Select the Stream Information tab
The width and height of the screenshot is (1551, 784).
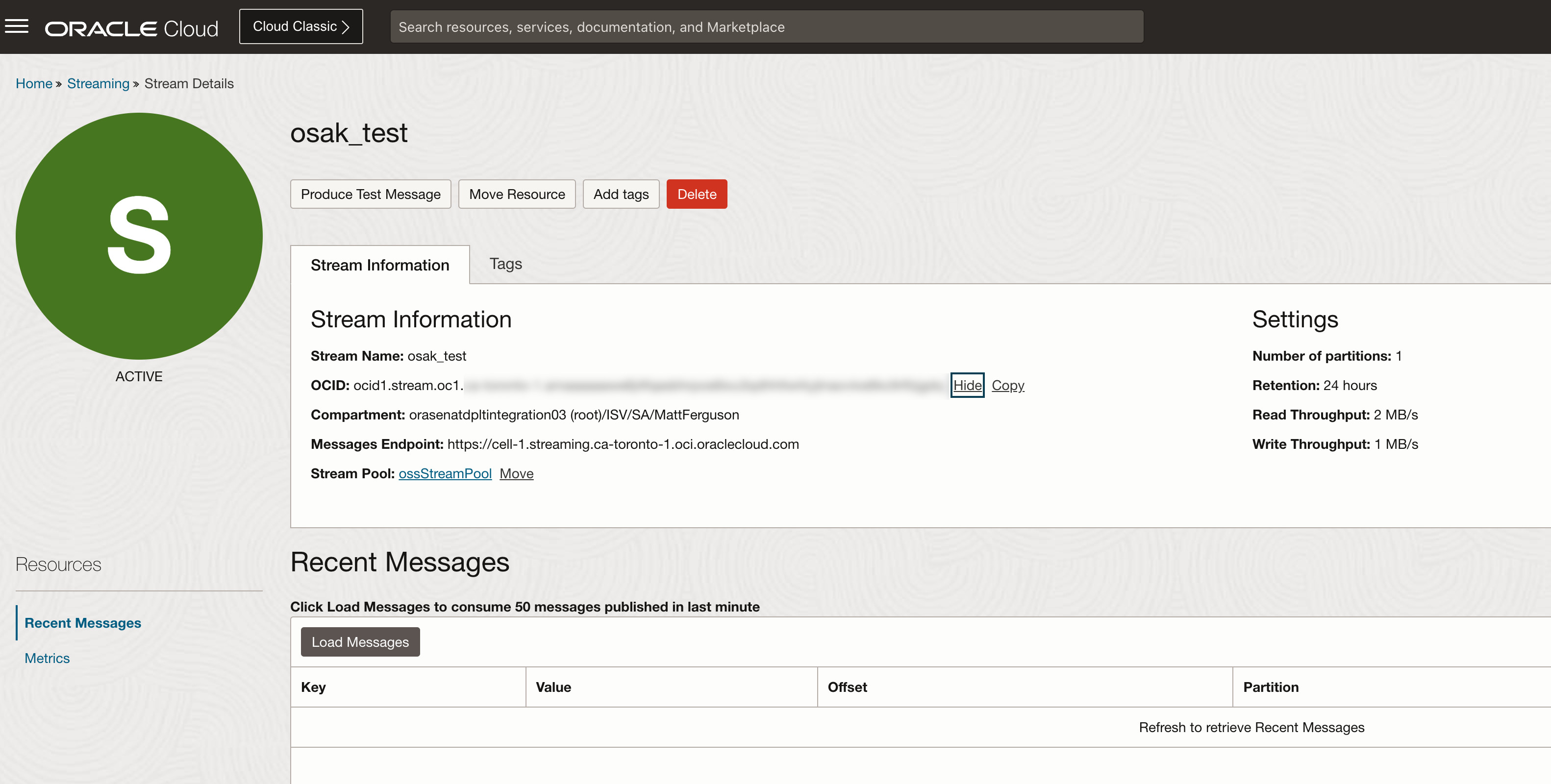pyautogui.click(x=380, y=265)
